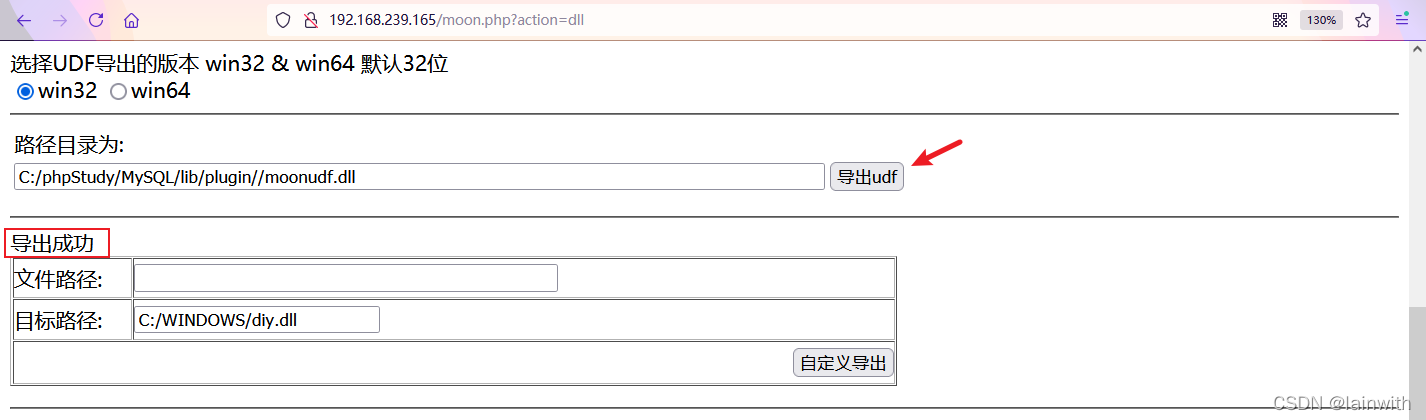Open the insecure connection lock icon
The image size is (1426, 420).
pyautogui.click(x=310, y=20)
